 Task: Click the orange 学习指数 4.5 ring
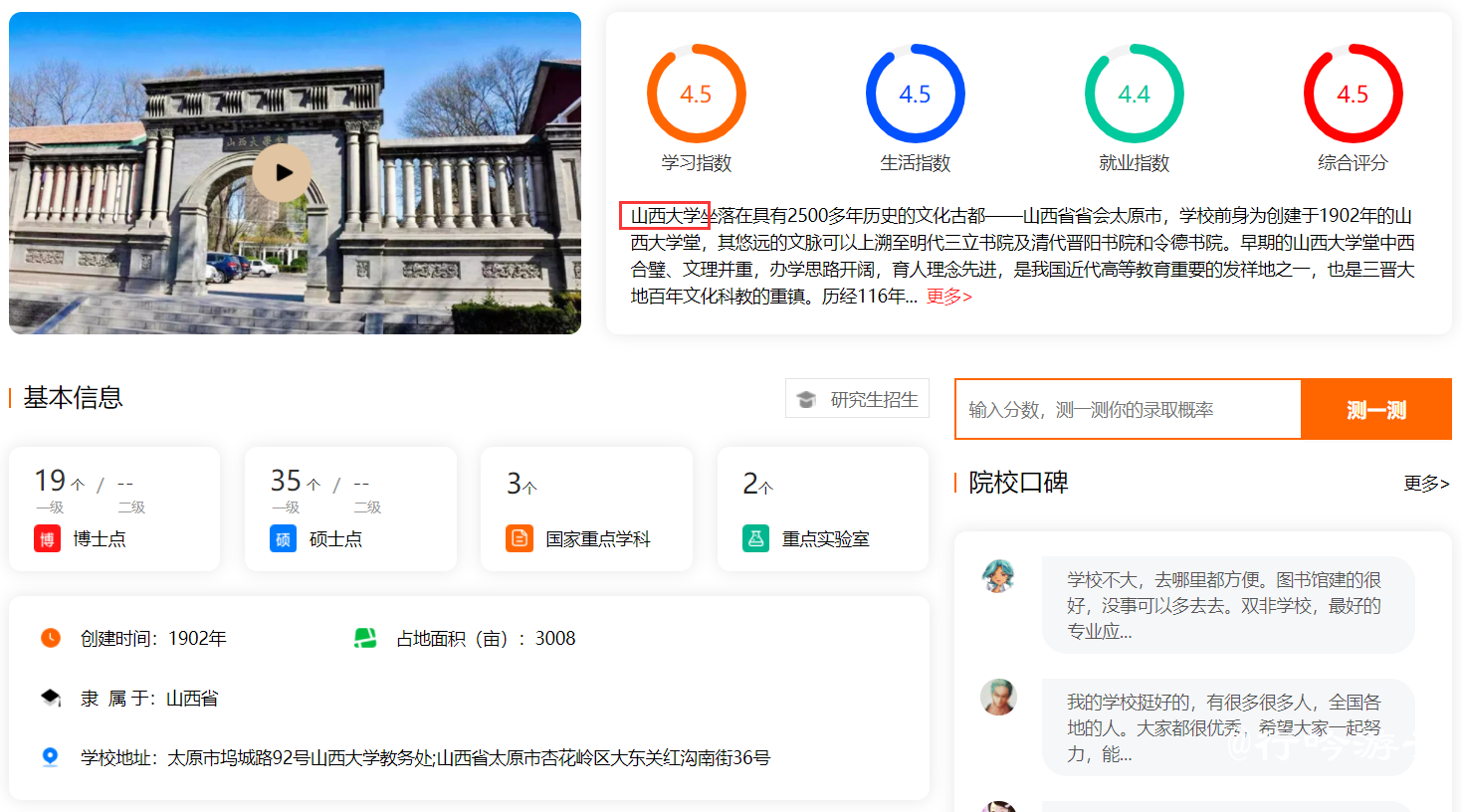(x=696, y=94)
